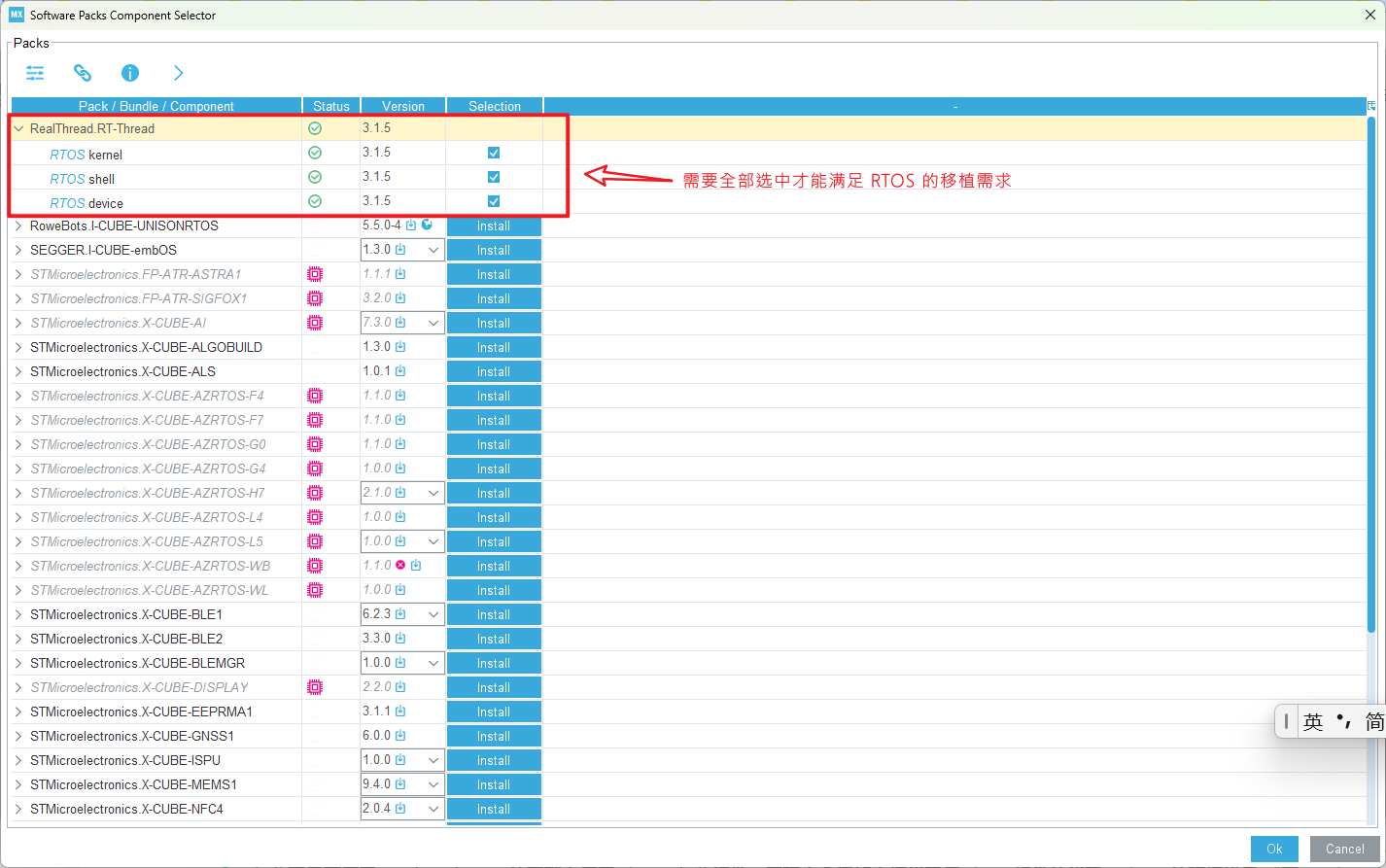The height and width of the screenshot is (868, 1386).
Task: Expand SEGGER.I-CUBE-embOS pack
Action: pos(18,250)
